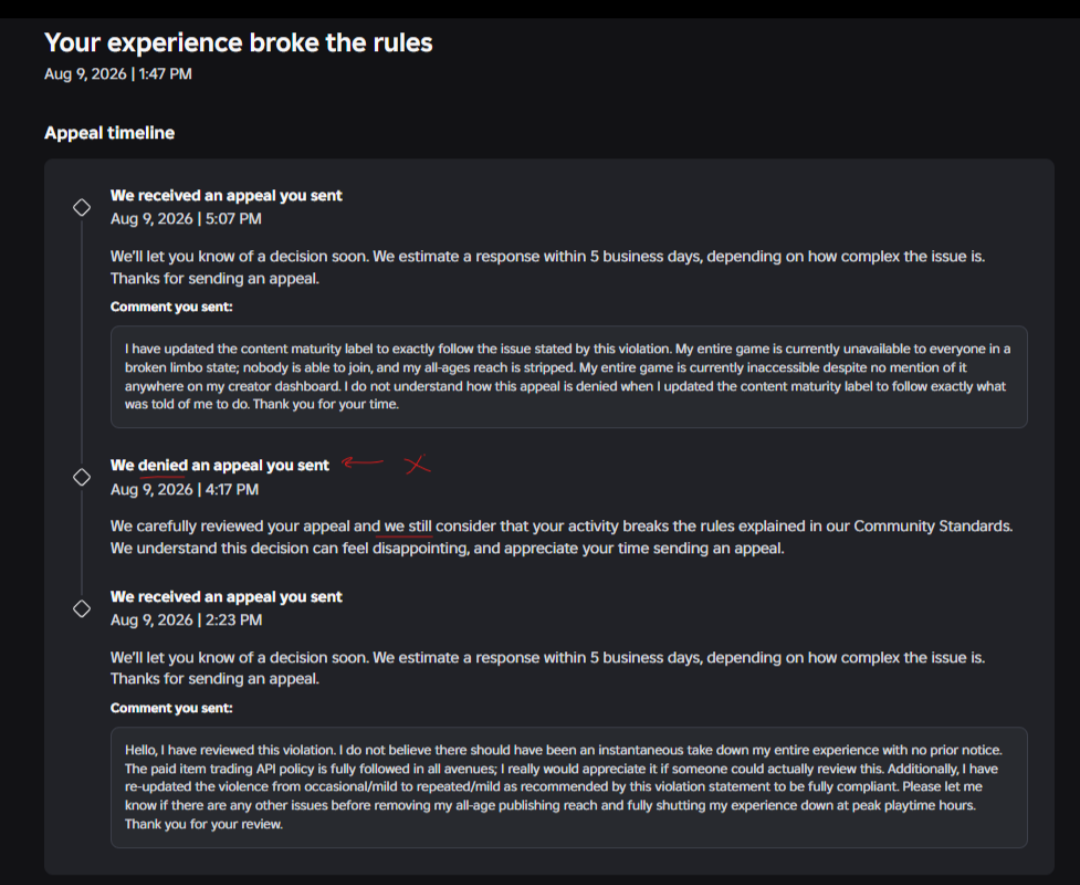Click the red arrow annotation
Screen dimensions: 1080x885
pyautogui.click(x=363, y=462)
